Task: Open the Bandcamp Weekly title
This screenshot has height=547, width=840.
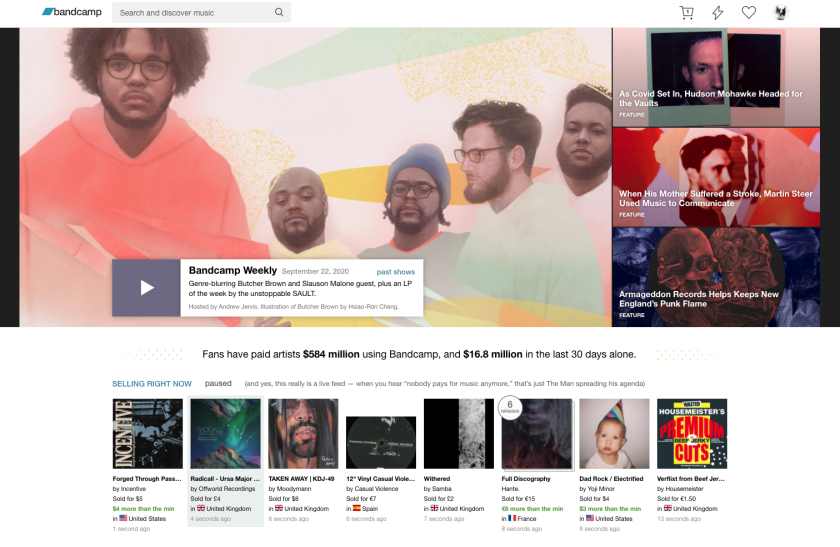Action: point(232,271)
